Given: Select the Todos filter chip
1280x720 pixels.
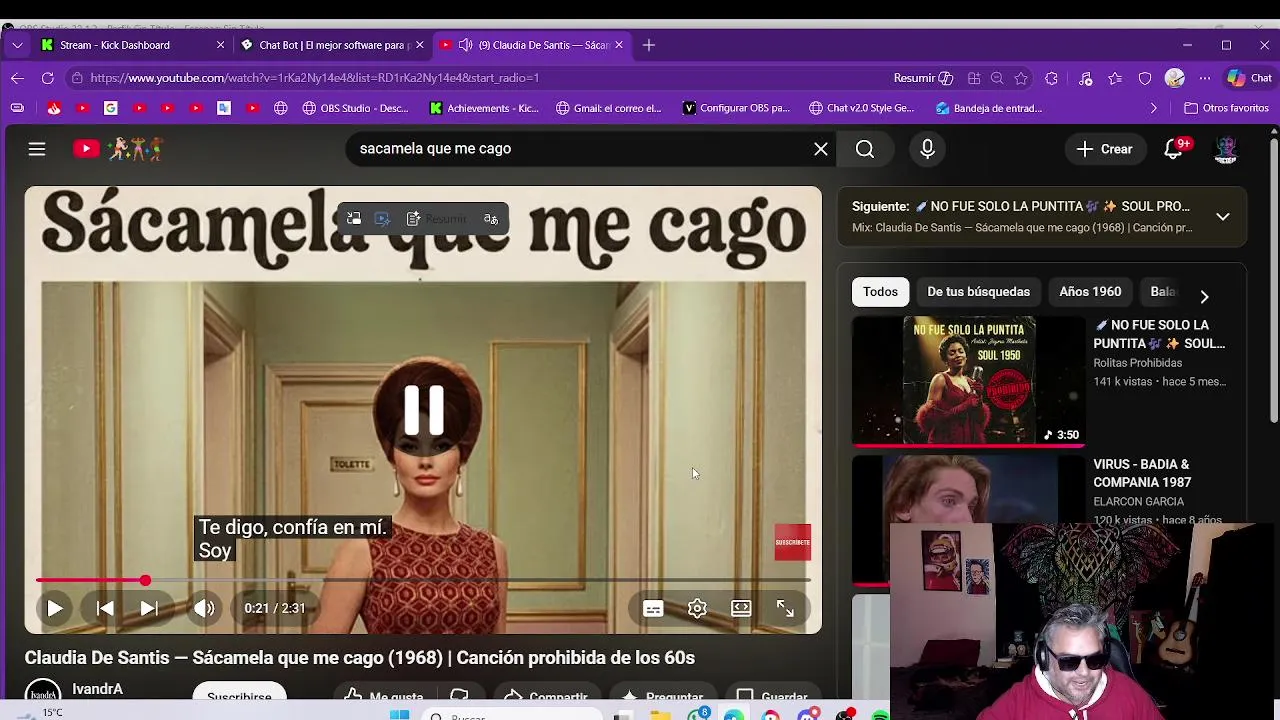Looking at the screenshot, I should (880, 292).
